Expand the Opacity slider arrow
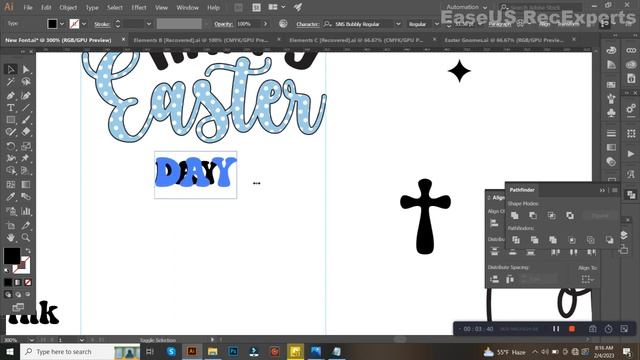The image size is (640, 360). coord(265,24)
